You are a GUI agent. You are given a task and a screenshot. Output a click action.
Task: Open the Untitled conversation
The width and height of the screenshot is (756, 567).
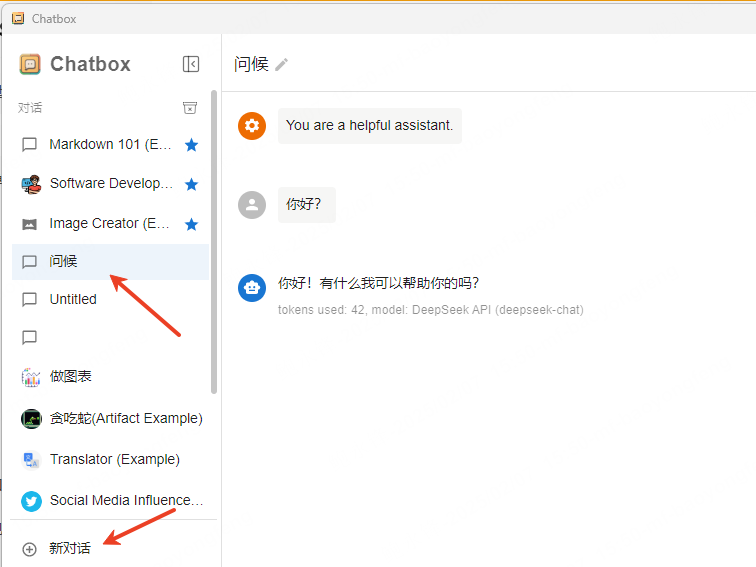[110, 299]
